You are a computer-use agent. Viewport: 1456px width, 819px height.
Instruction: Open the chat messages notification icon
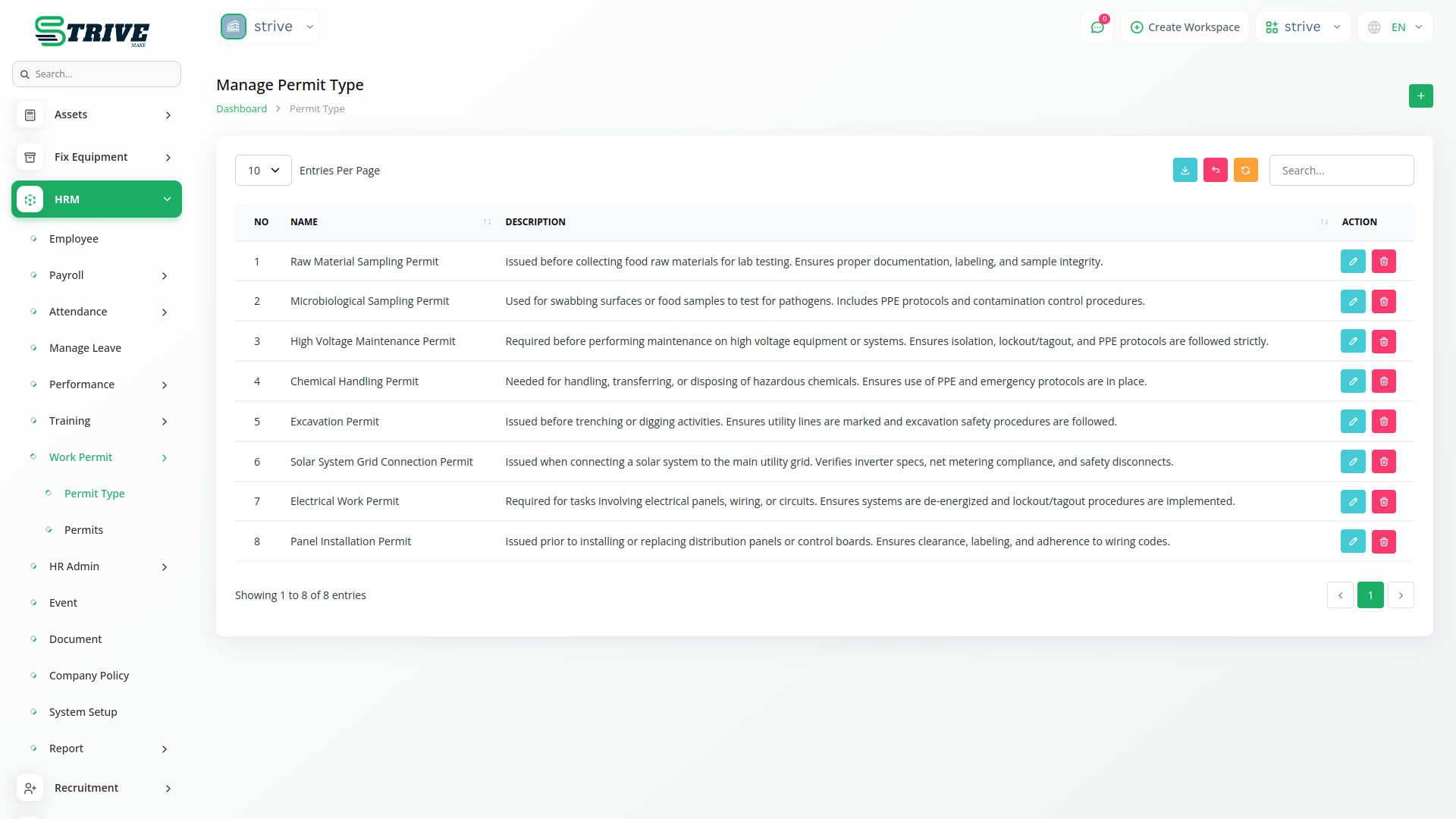(1097, 27)
